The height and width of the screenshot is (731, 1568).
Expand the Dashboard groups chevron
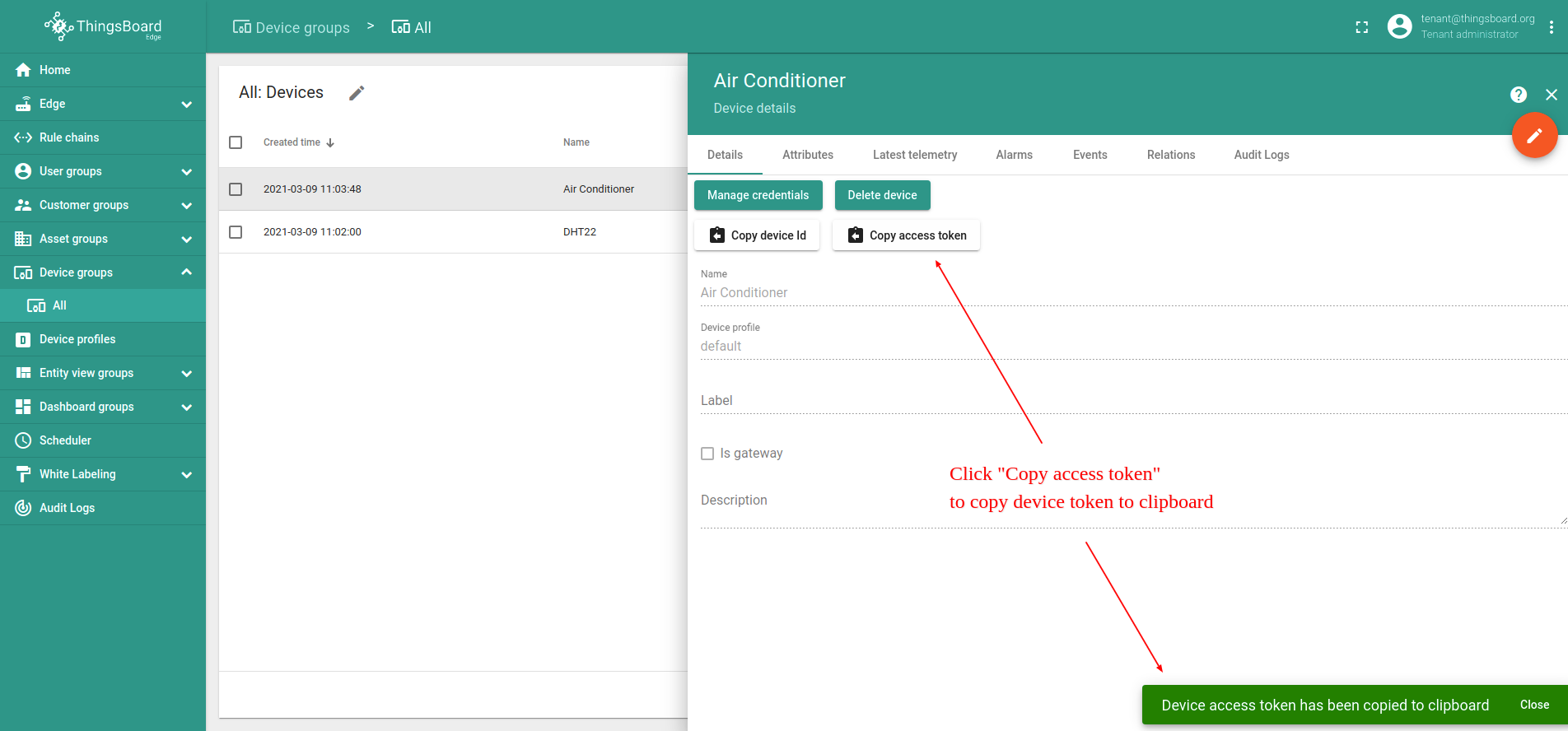pos(187,407)
